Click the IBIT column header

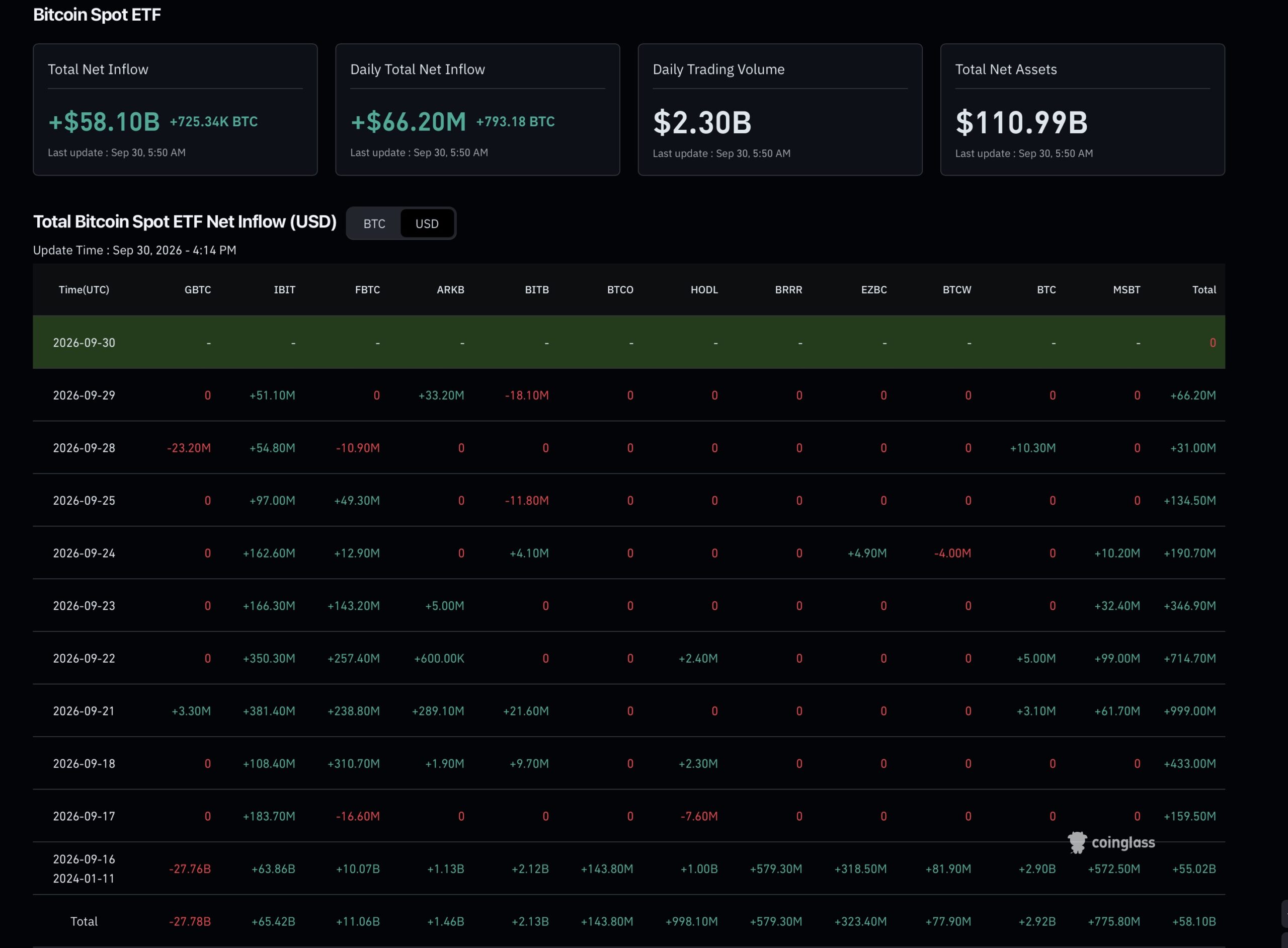[285, 290]
